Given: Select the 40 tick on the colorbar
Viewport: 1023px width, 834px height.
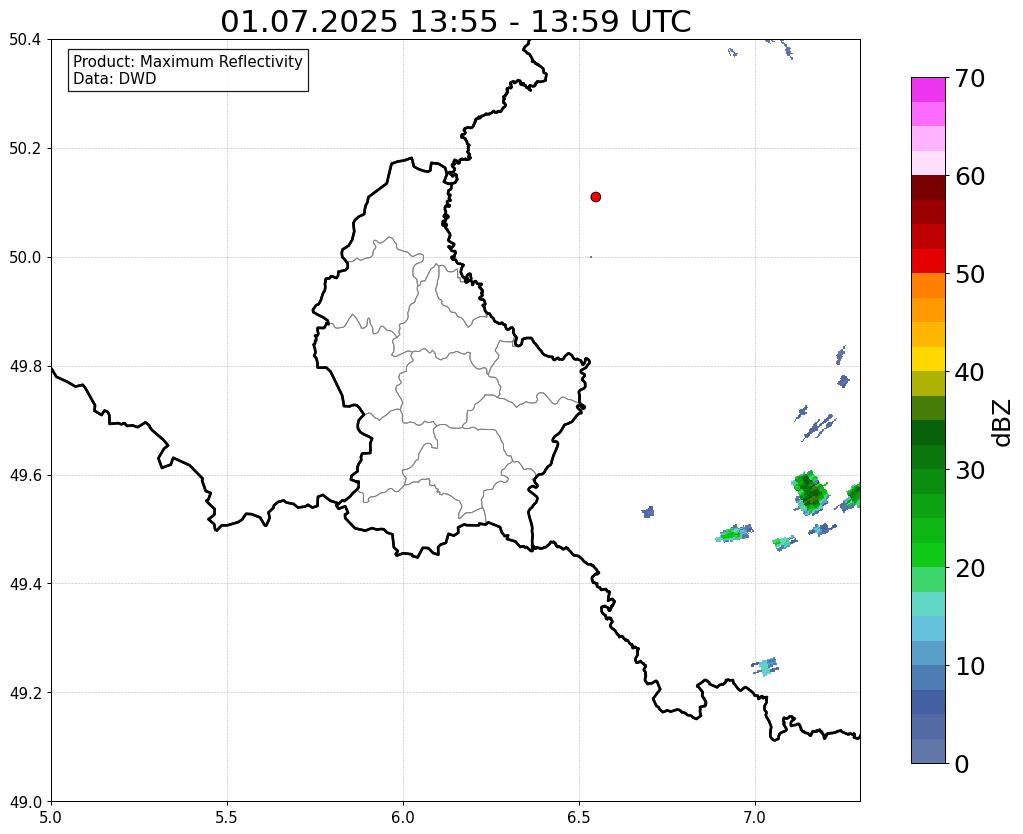Looking at the screenshot, I should click(x=970, y=372).
